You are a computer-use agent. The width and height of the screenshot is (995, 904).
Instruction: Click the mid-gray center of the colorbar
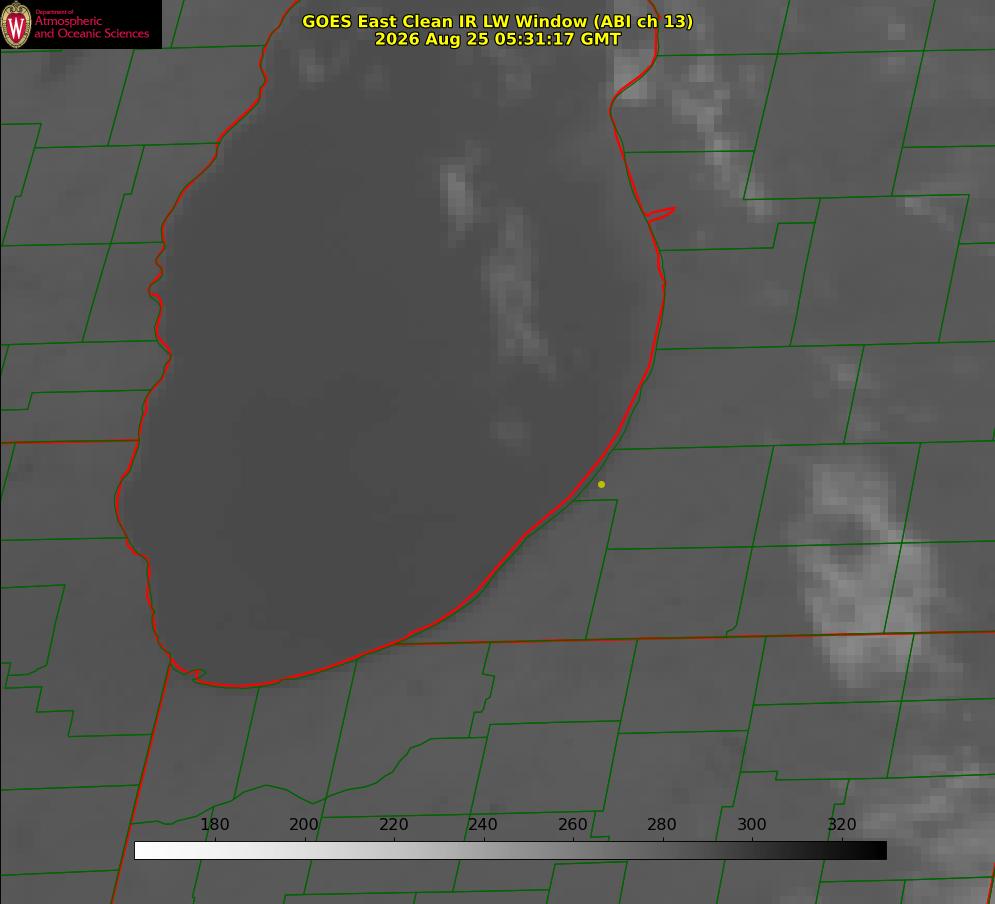point(511,851)
